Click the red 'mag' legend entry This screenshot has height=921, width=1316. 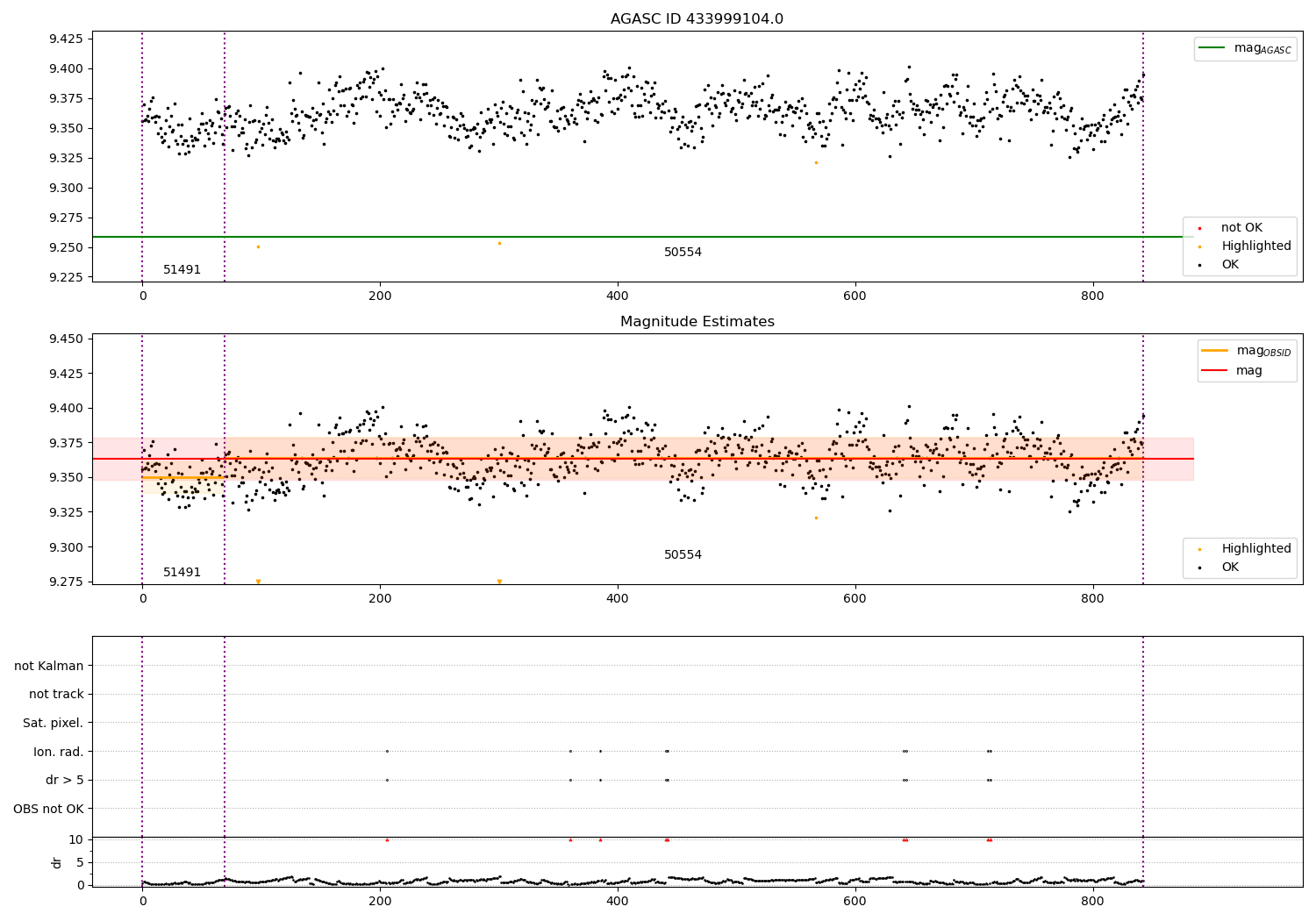[x=1233, y=371]
